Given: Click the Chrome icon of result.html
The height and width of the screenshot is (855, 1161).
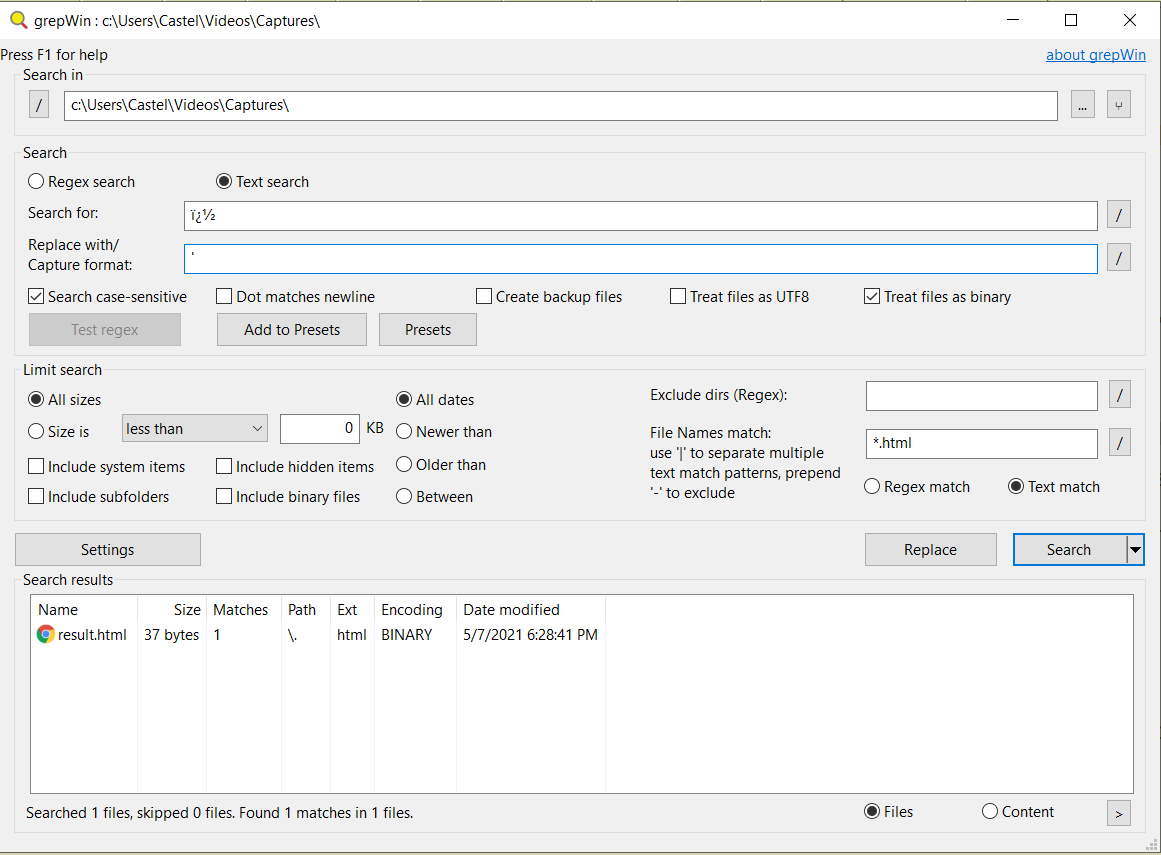Looking at the screenshot, I should point(46,634).
